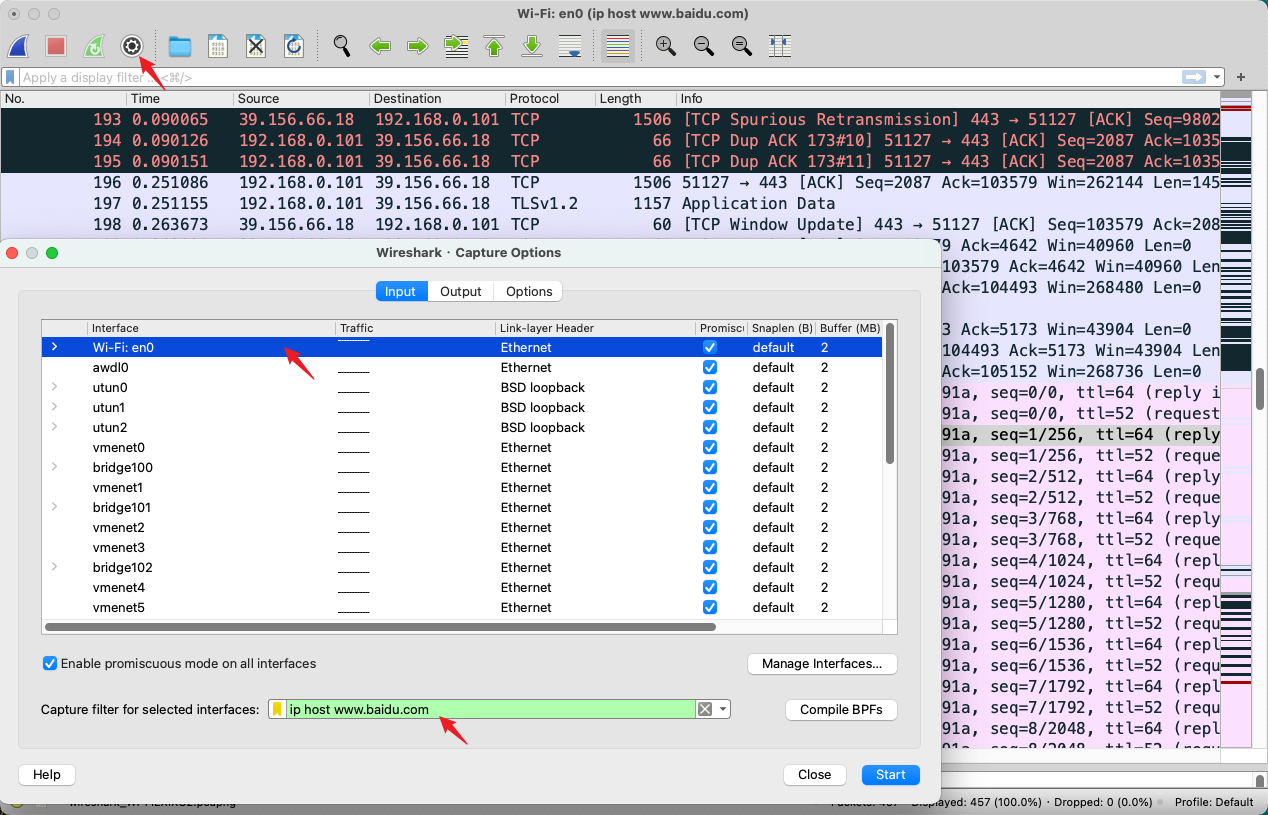Click the interface list vertical scrollbar
Image resolution: width=1268 pixels, height=815 pixels.
[x=889, y=394]
